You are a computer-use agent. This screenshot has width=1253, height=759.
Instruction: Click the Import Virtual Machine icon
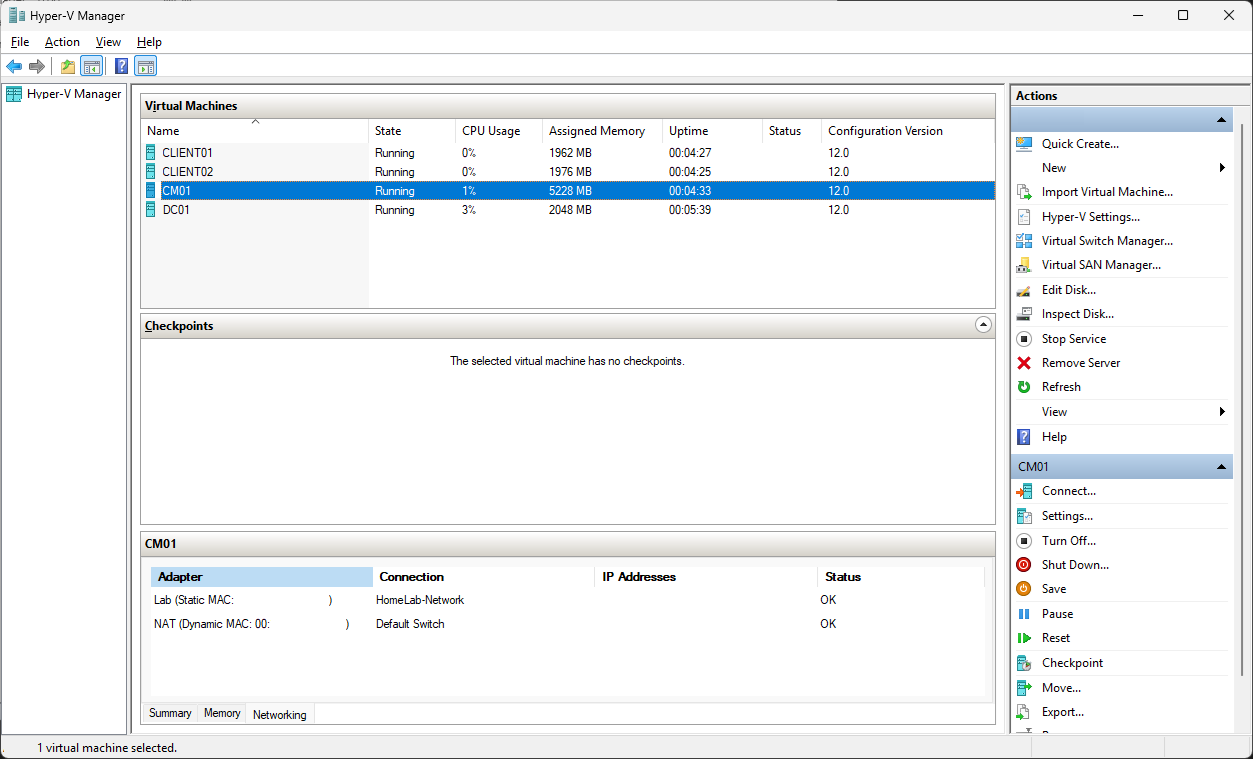tap(1024, 192)
